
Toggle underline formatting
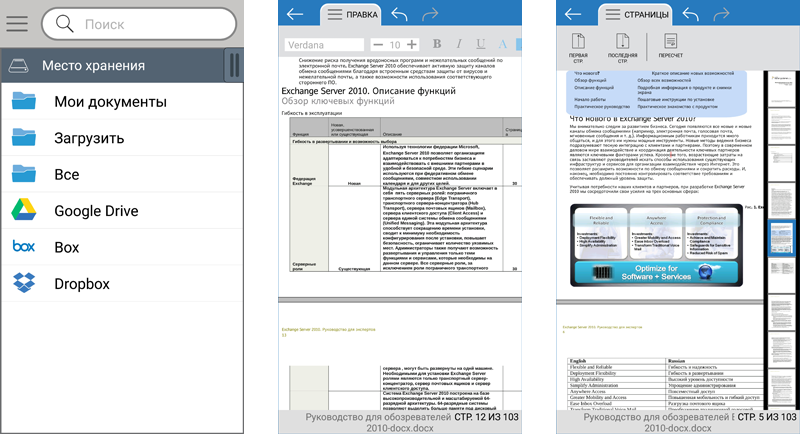point(481,44)
